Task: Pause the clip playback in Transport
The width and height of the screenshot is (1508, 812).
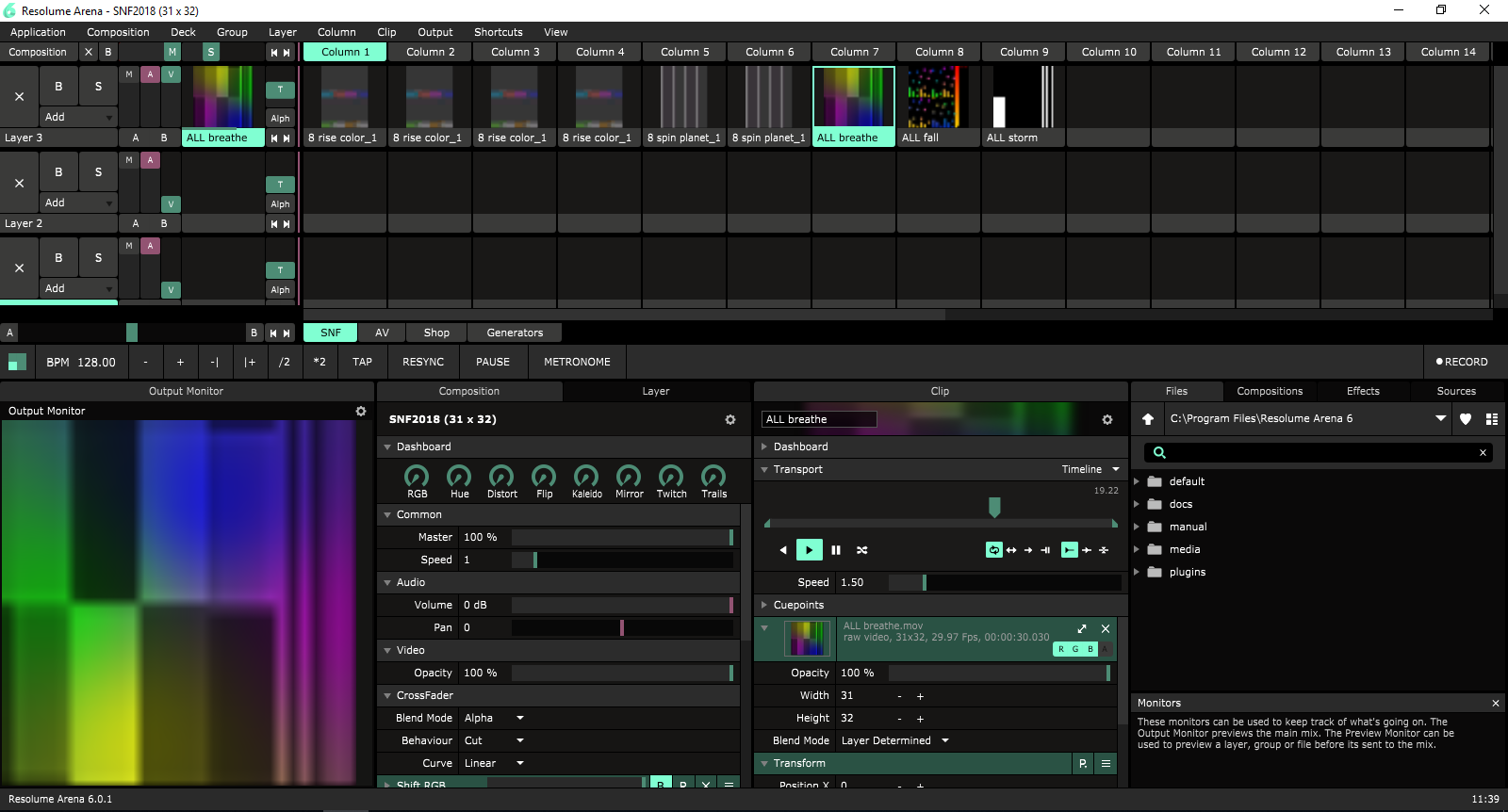Action: [x=836, y=550]
